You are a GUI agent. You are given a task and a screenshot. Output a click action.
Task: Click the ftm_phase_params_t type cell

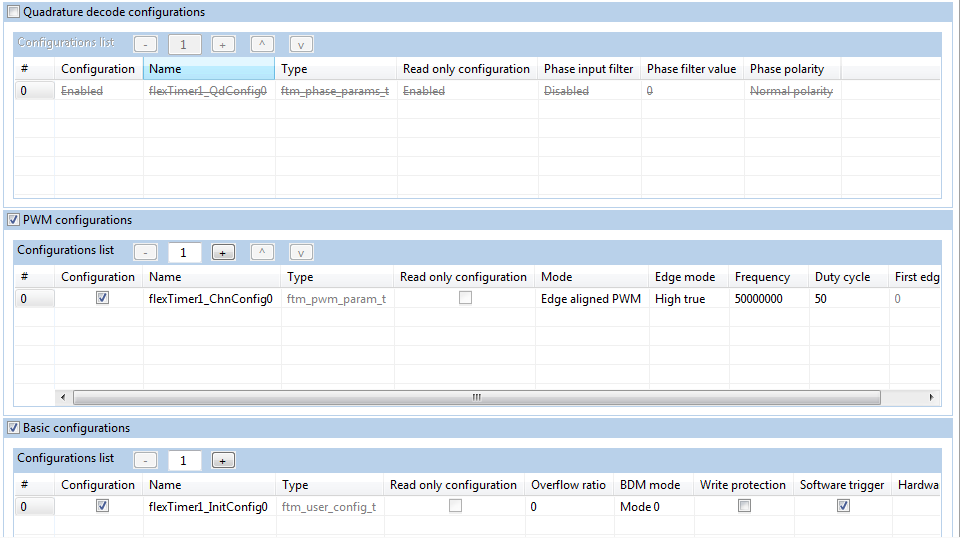336,91
